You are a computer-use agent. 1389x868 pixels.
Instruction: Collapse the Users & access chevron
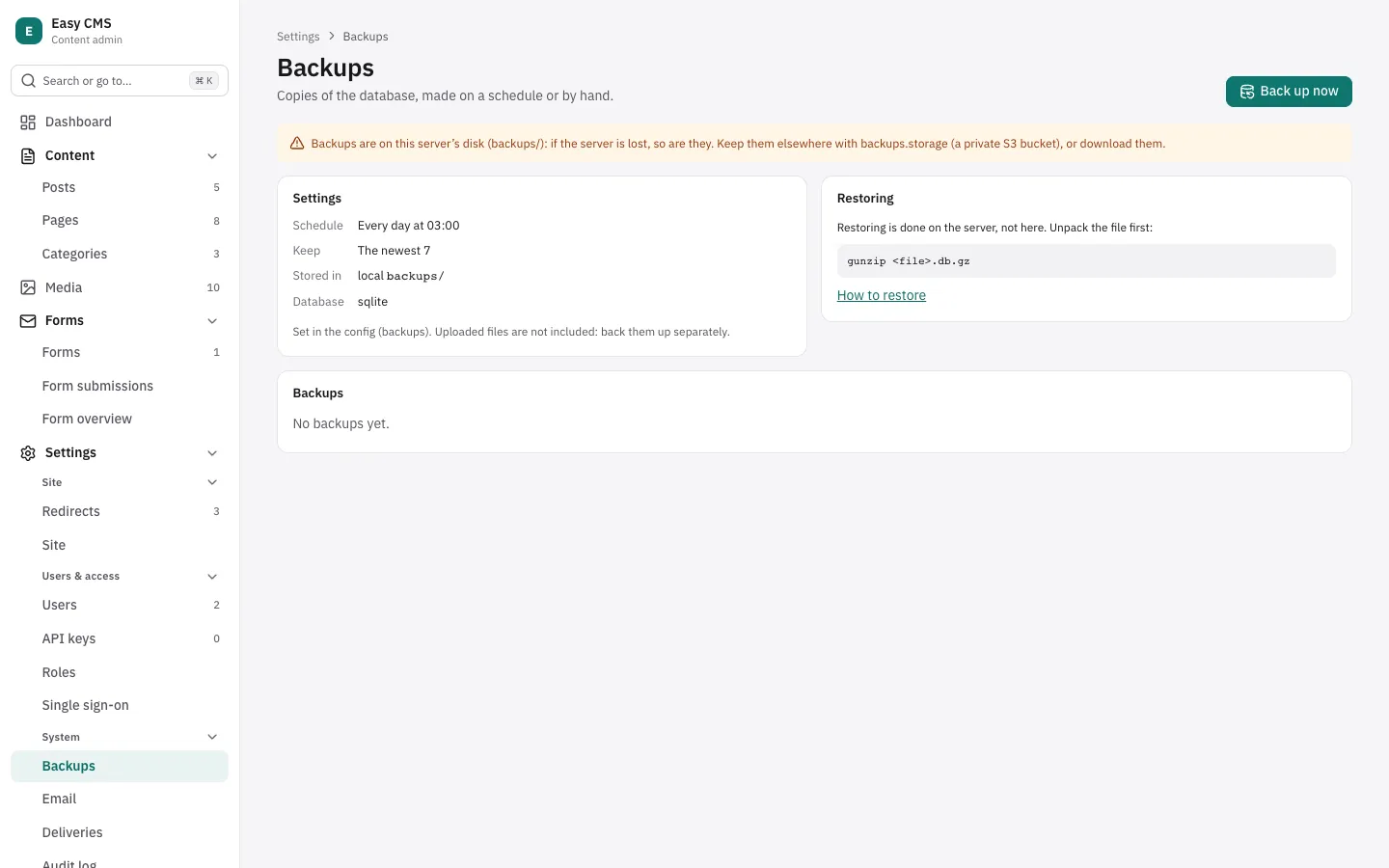212,577
